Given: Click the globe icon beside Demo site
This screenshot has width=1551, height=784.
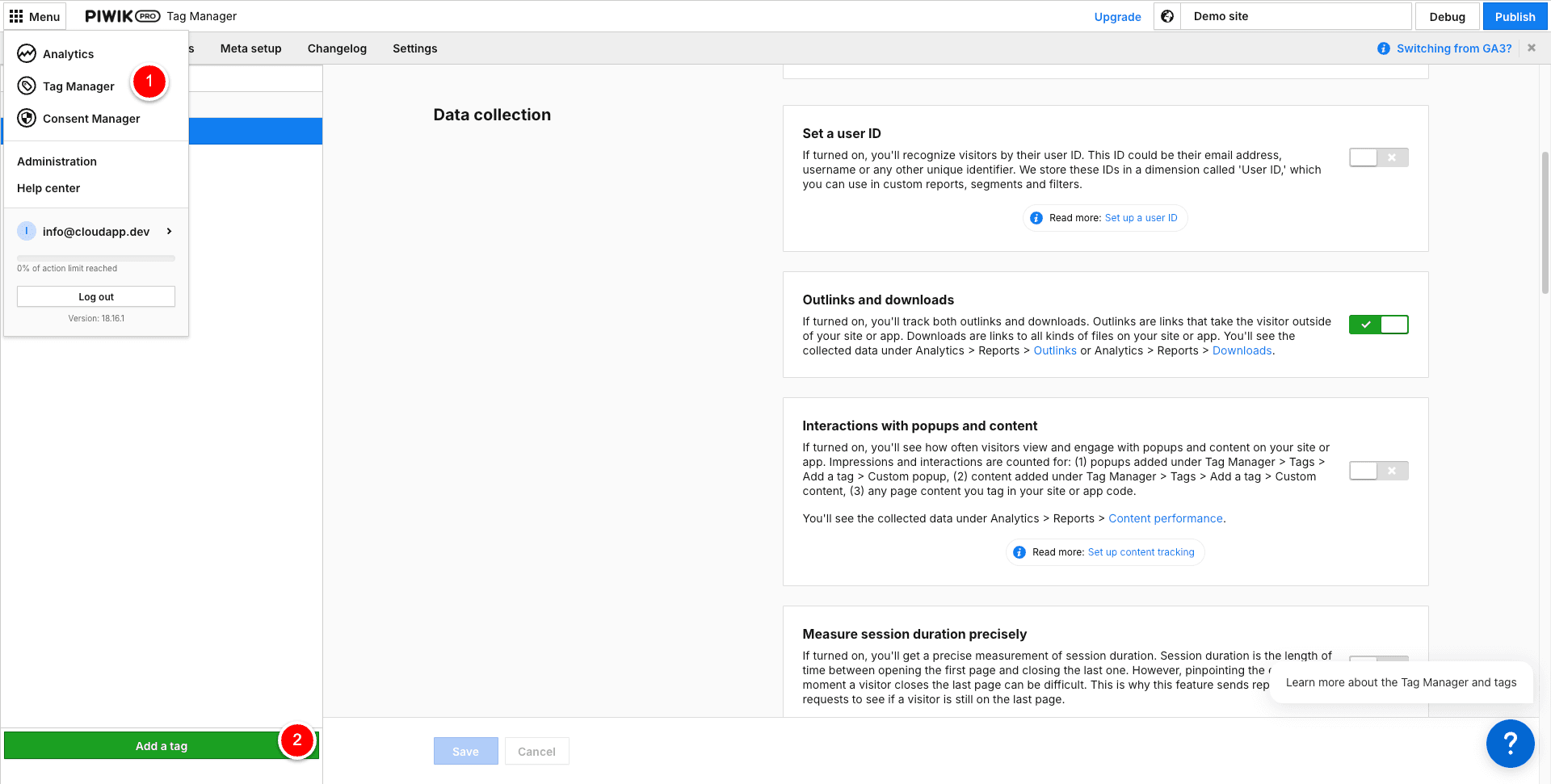Looking at the screenshot, I should point(1167,16).
